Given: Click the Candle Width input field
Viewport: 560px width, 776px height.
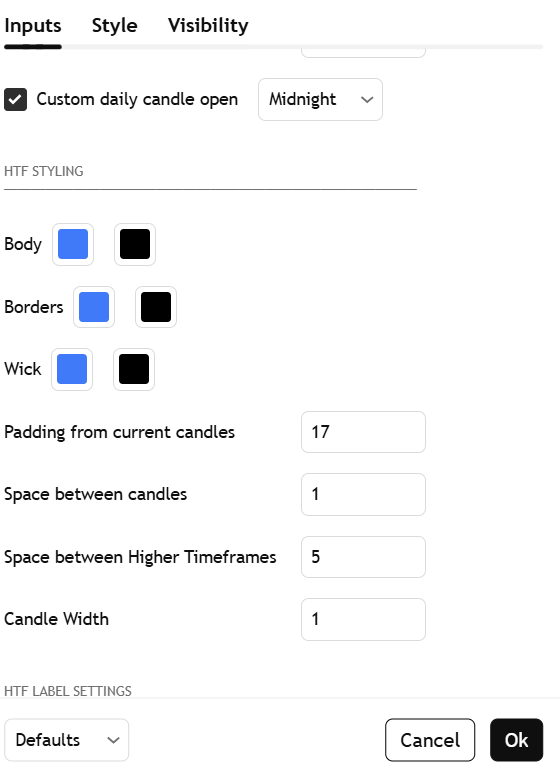Looking at the screenshot, I should 363,619.
